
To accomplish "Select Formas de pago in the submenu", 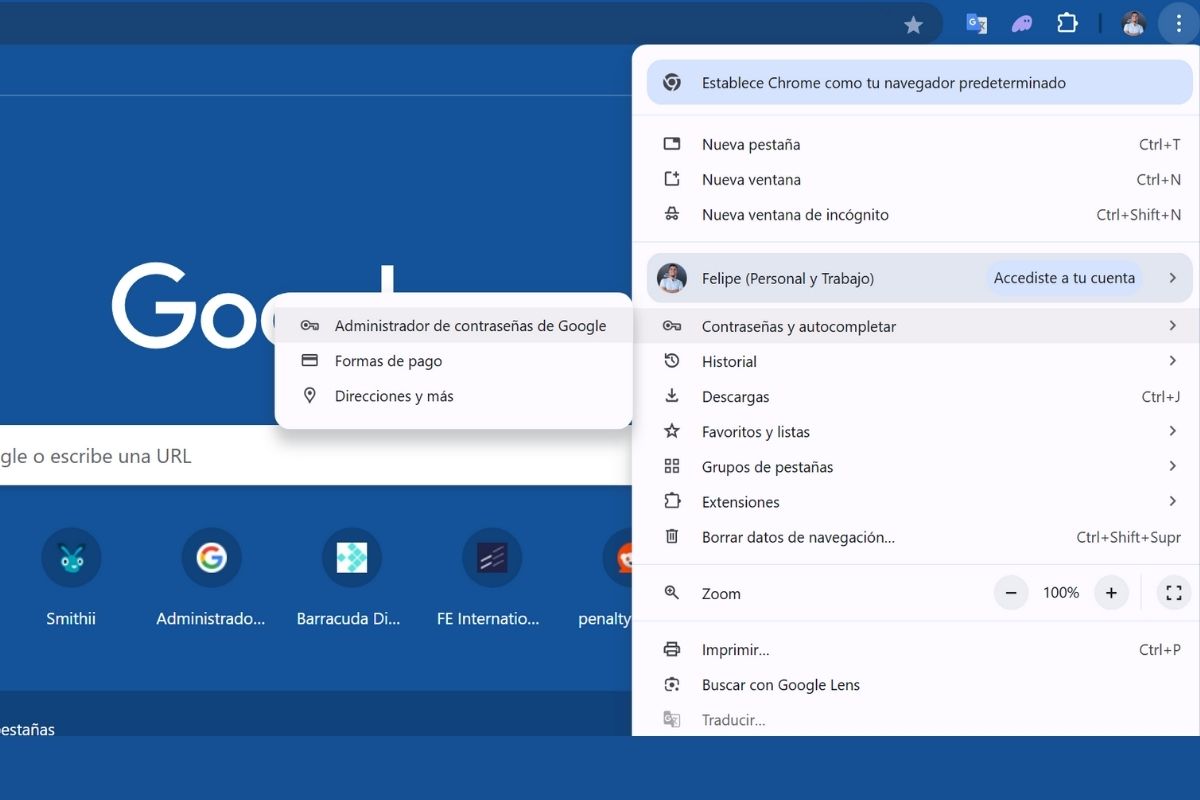I will tap(388, 360).
